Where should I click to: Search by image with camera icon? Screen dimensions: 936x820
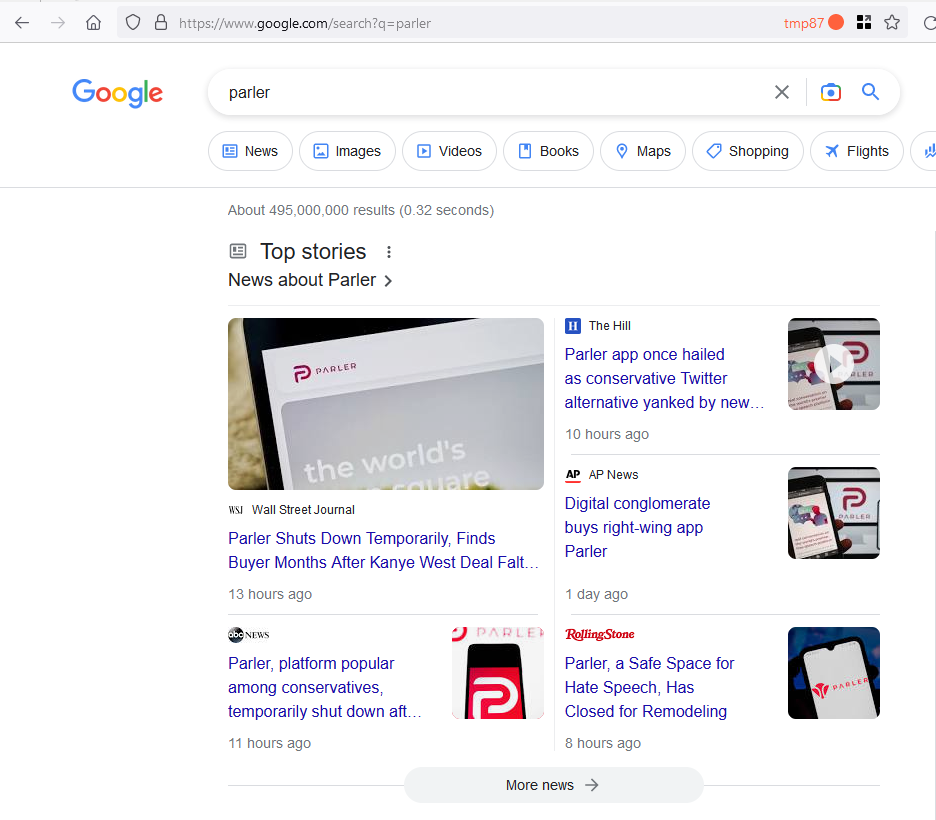tap(830, 92)
